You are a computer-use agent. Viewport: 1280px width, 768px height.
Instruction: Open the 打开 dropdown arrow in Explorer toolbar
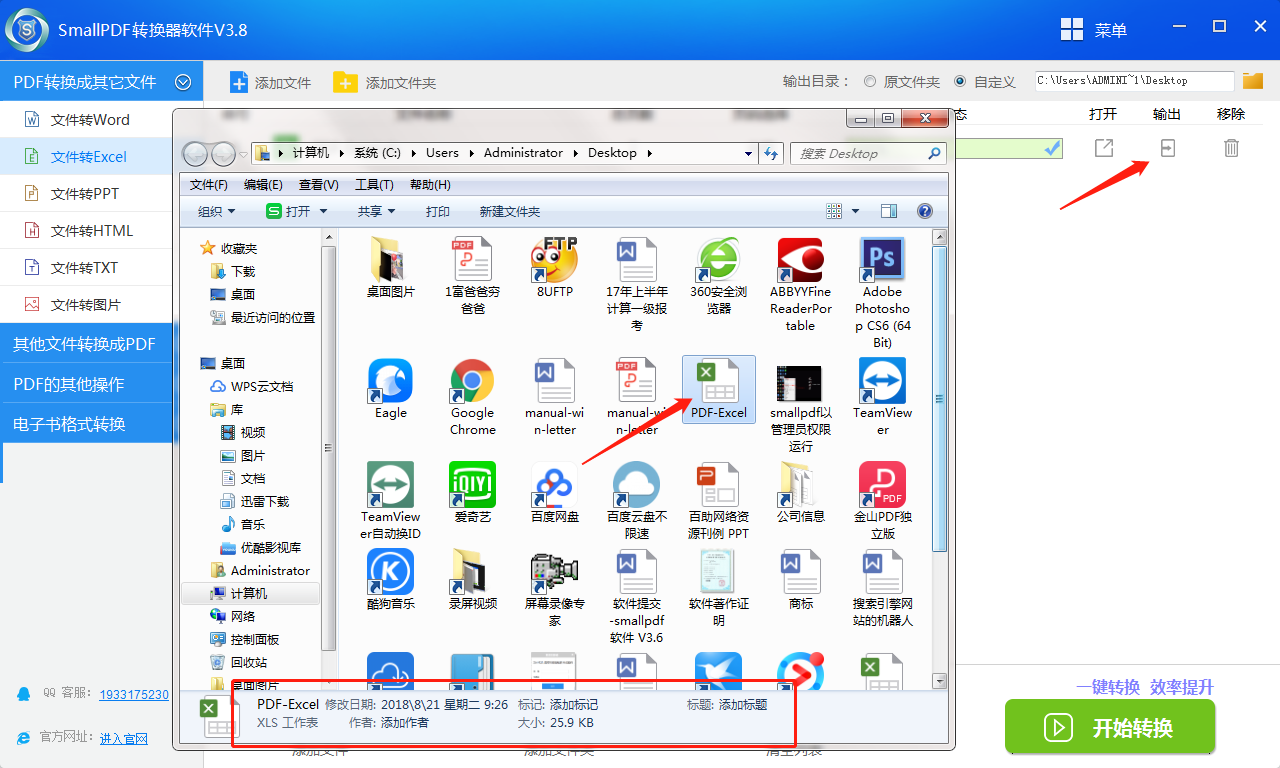[323, 211]
